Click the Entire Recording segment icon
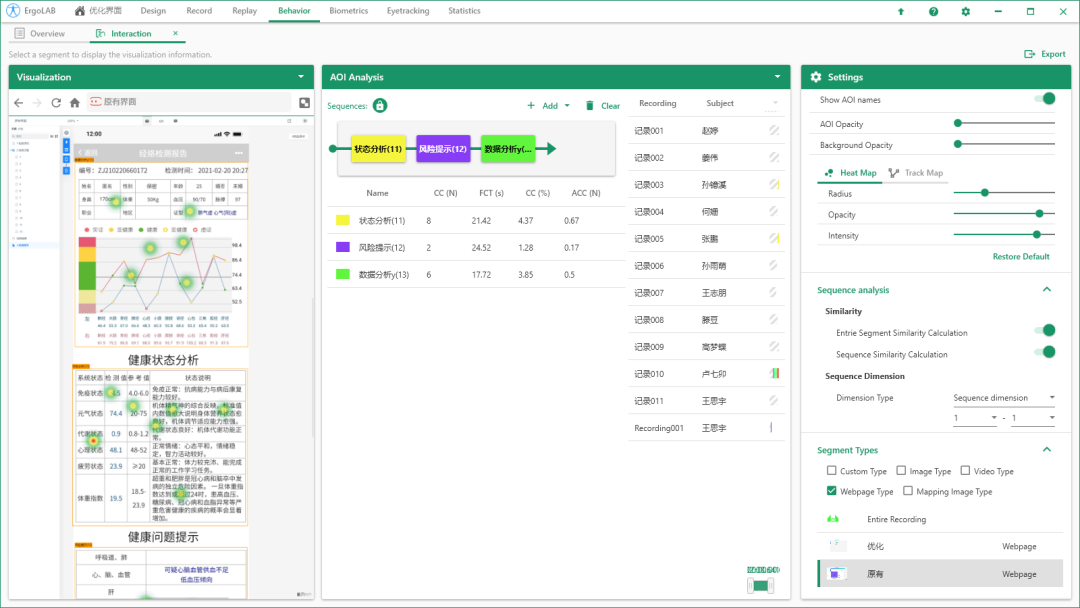Screen dimensions: 1080x608 [833, 519]
